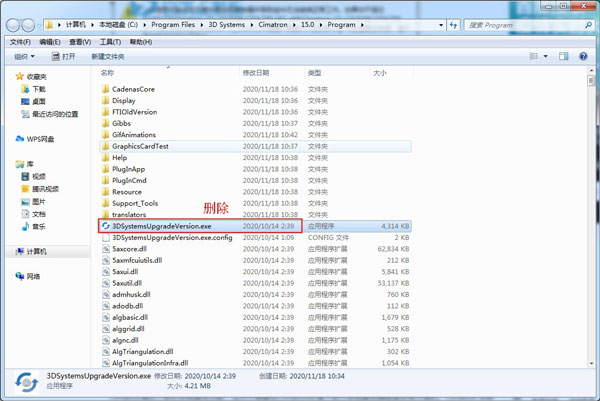Open the Tools menu
The width and height of the screenshot is (600, 401).
click(x=110, y=42)
